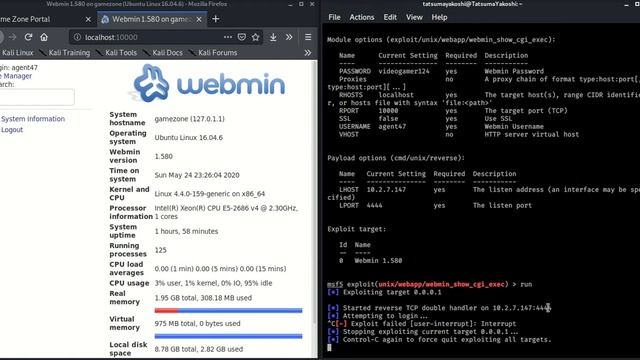Open the Kali Training bookmark
Screen dimensions: 640x360
(x=65, y=53)
